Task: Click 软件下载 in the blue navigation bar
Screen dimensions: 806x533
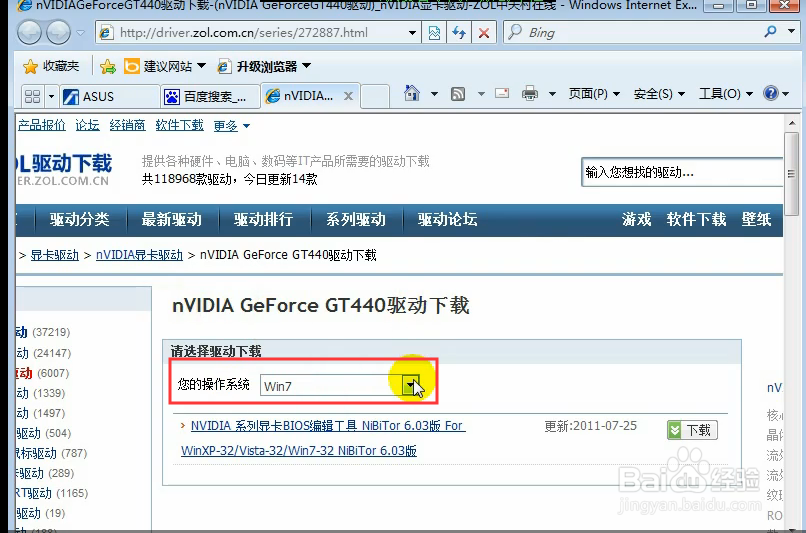Action: [x=697, y=219]
